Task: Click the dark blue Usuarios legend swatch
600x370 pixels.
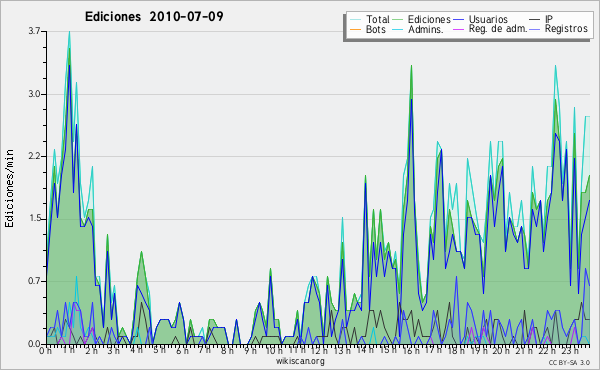Action: click(x=458, y=20)
